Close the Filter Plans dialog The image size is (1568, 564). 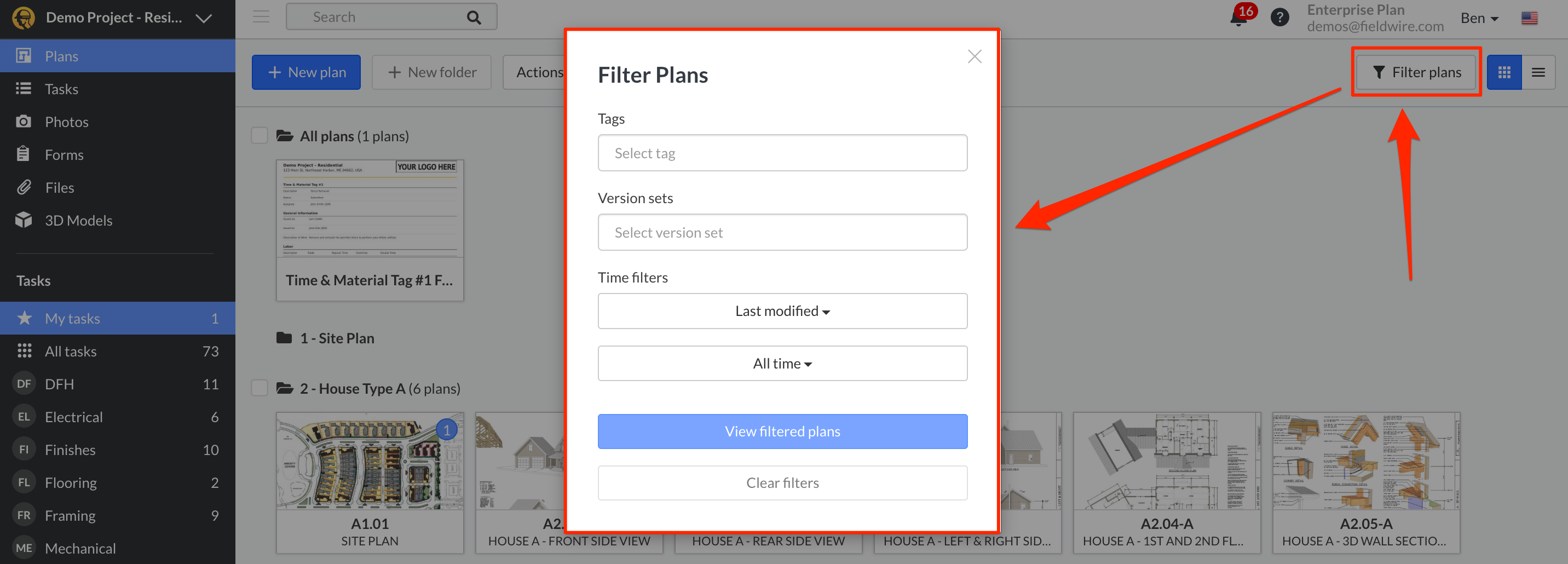(x=974, y=56)
